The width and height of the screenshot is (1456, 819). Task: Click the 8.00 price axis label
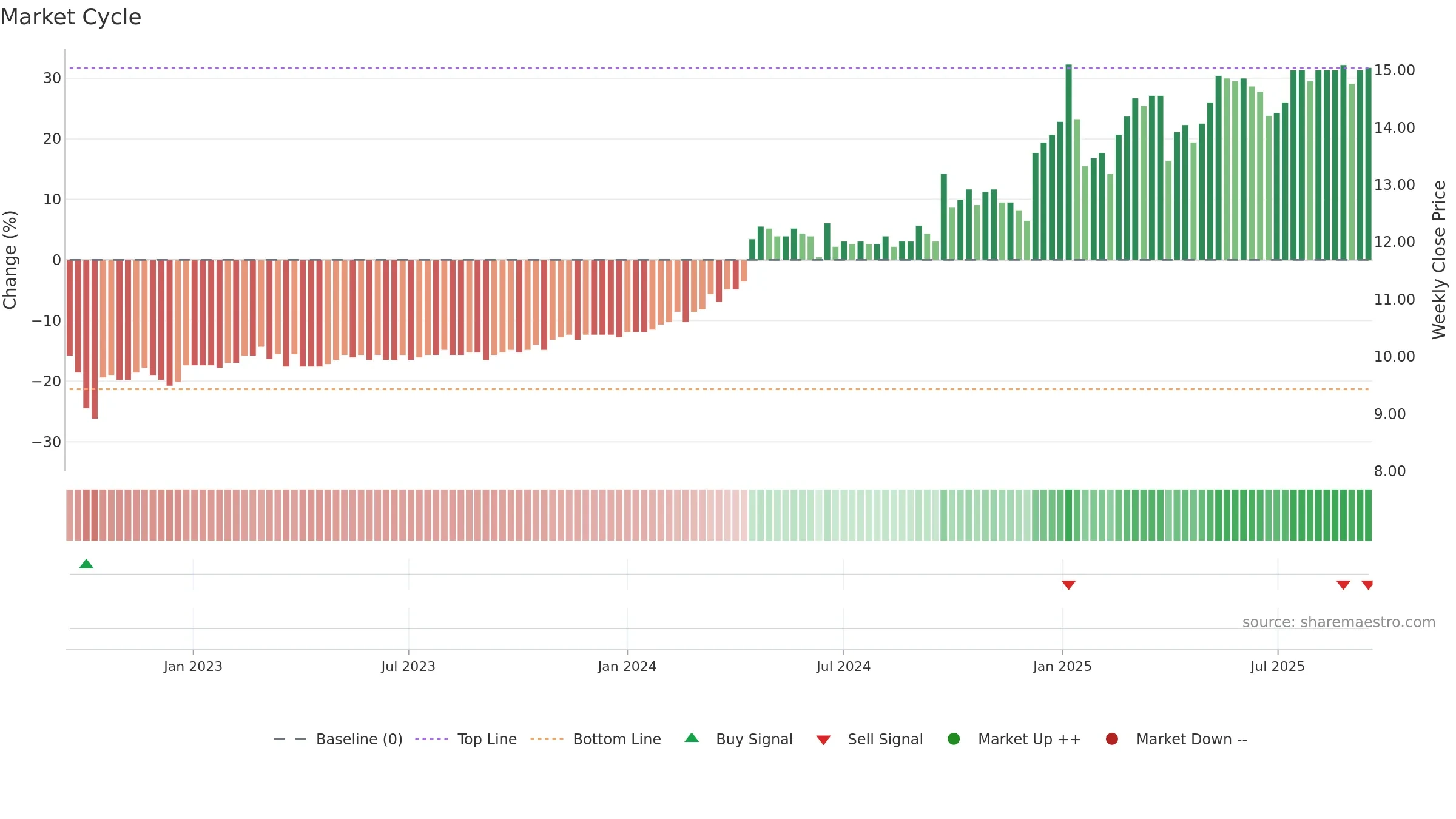pyautogui.click(x=1389, y=471)
